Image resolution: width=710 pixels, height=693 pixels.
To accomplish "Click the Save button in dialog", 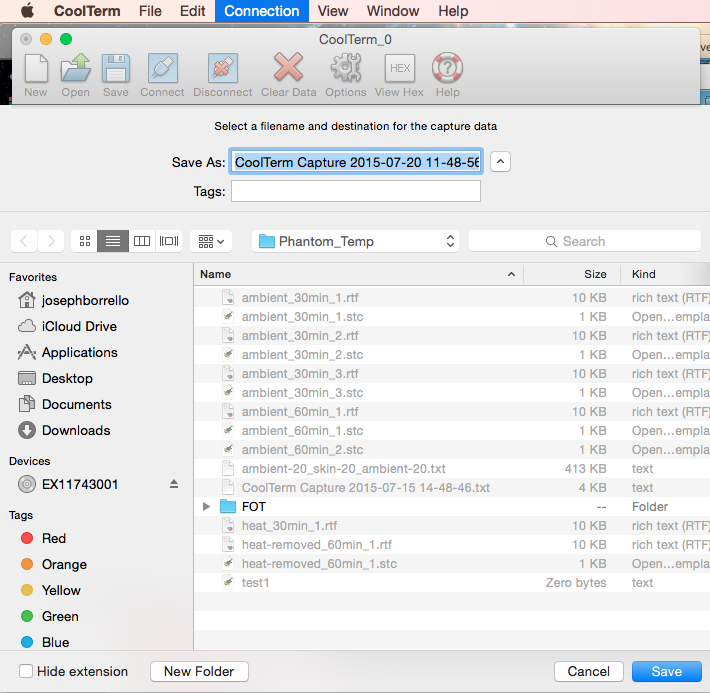I will pyautogui.click(x=667, y=671).
